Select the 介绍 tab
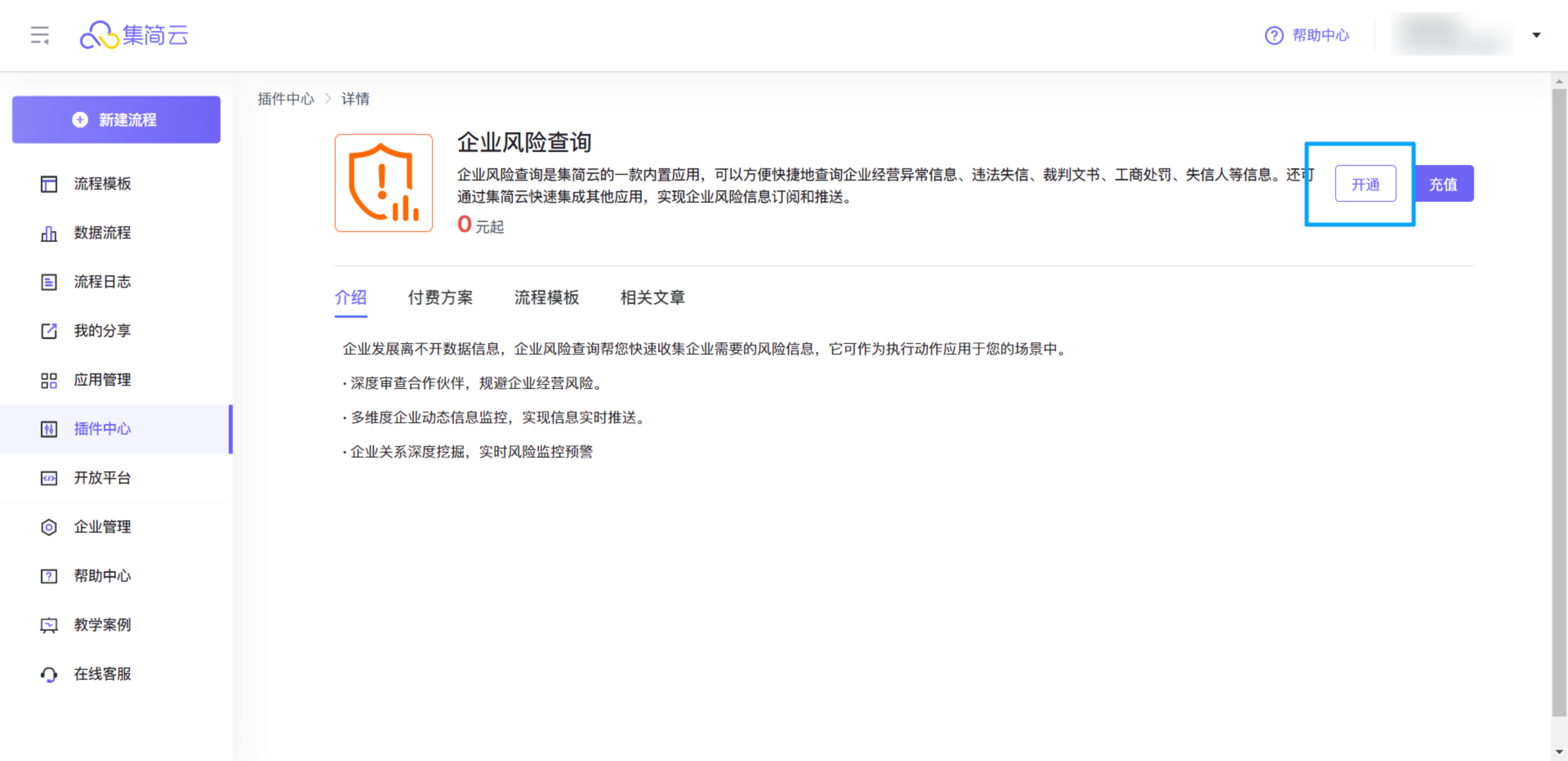1568x761 pixels. 351,298
